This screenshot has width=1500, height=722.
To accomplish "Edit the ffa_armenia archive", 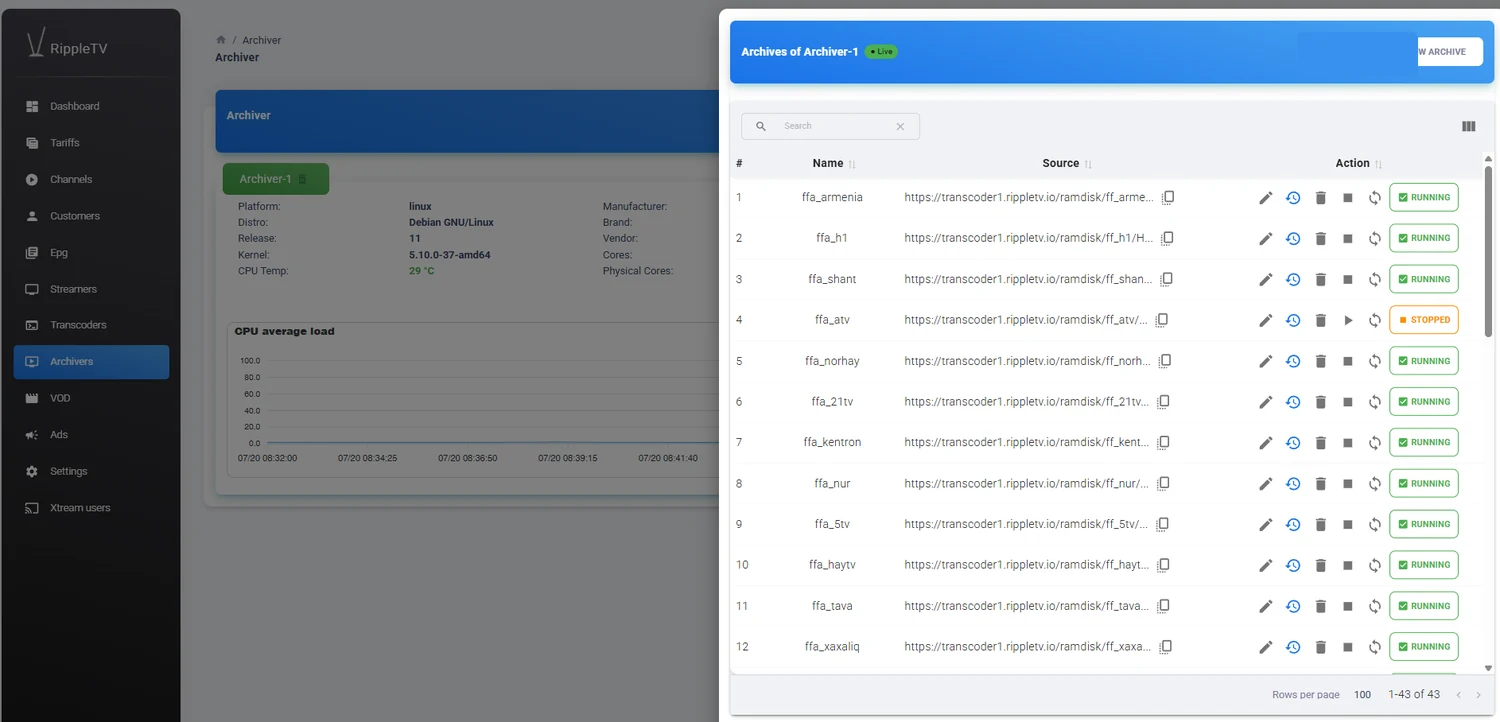I will coord(1266,198).
